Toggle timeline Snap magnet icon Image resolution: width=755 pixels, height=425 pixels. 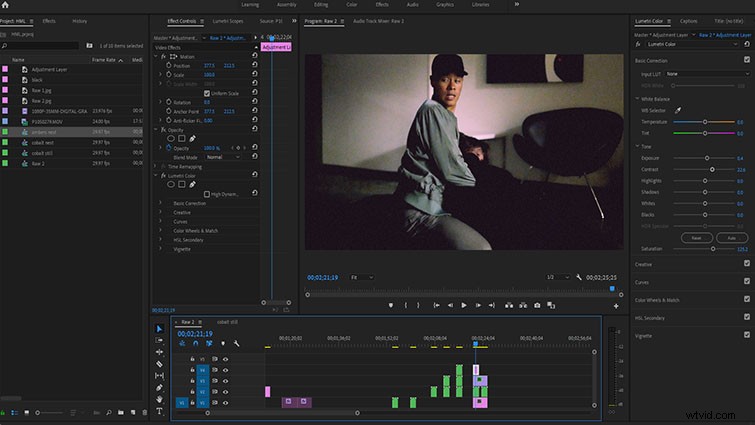(195, 344)
